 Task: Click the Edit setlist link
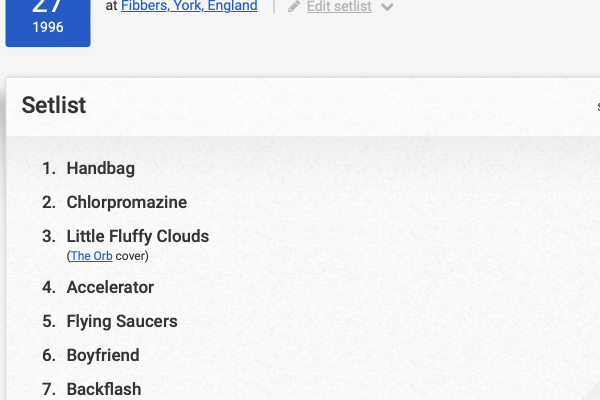coord(339,7)
